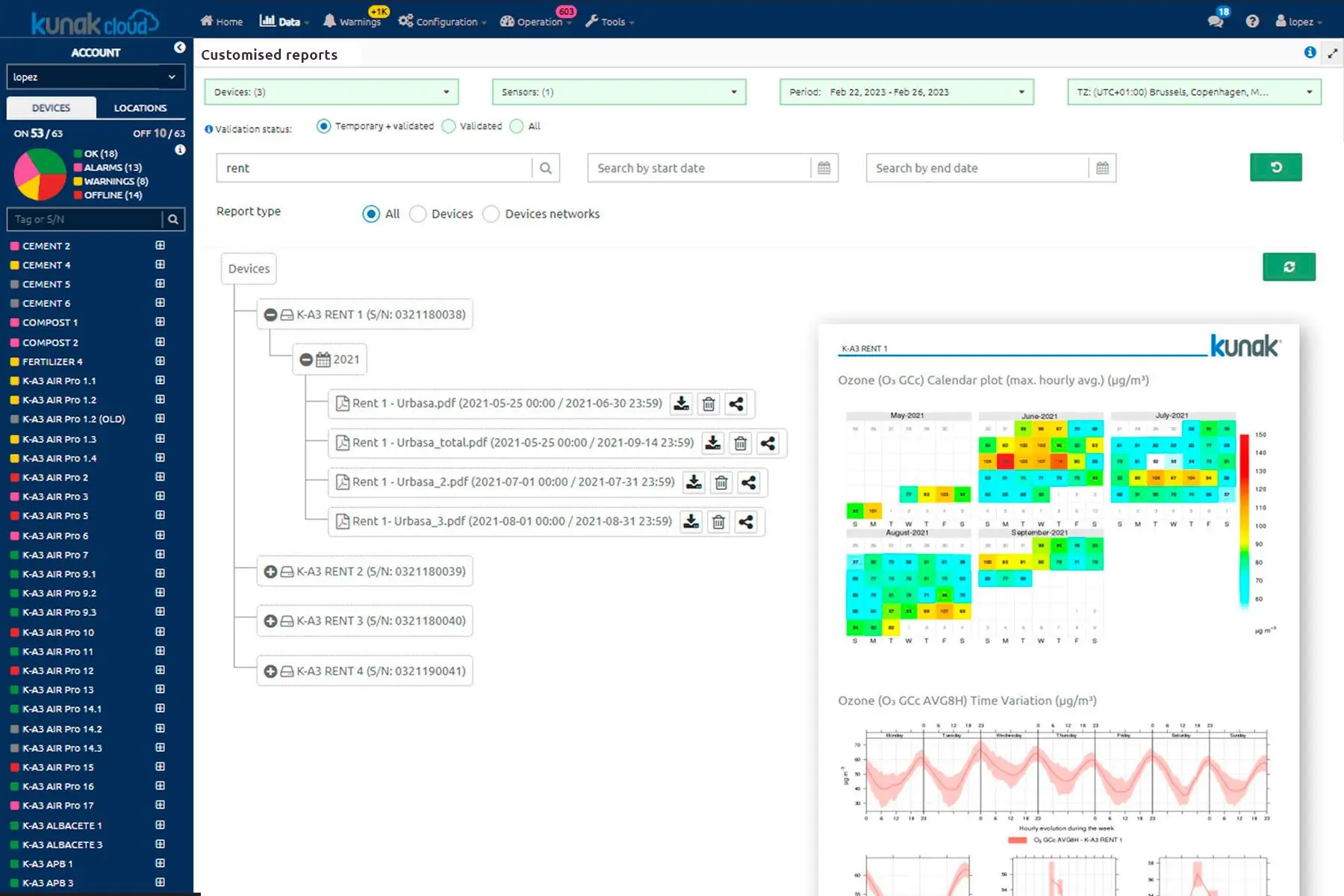Share the Rent 1 - Urbasa.pdf report
1344x896 pixels.
coord(736,404)
